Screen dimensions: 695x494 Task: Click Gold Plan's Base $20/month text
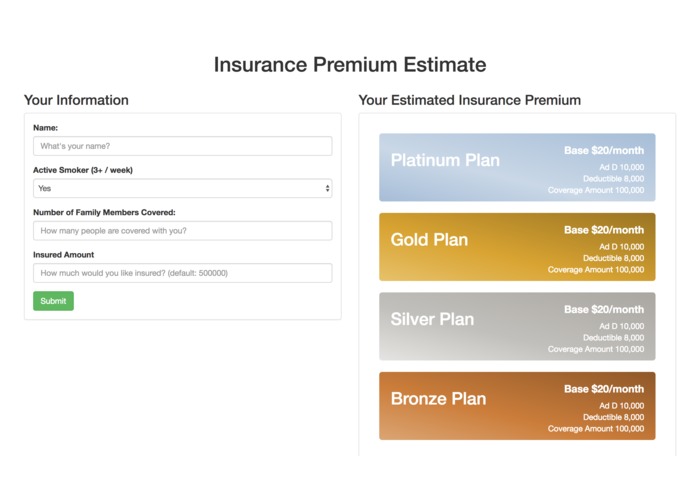coord(604,230)
